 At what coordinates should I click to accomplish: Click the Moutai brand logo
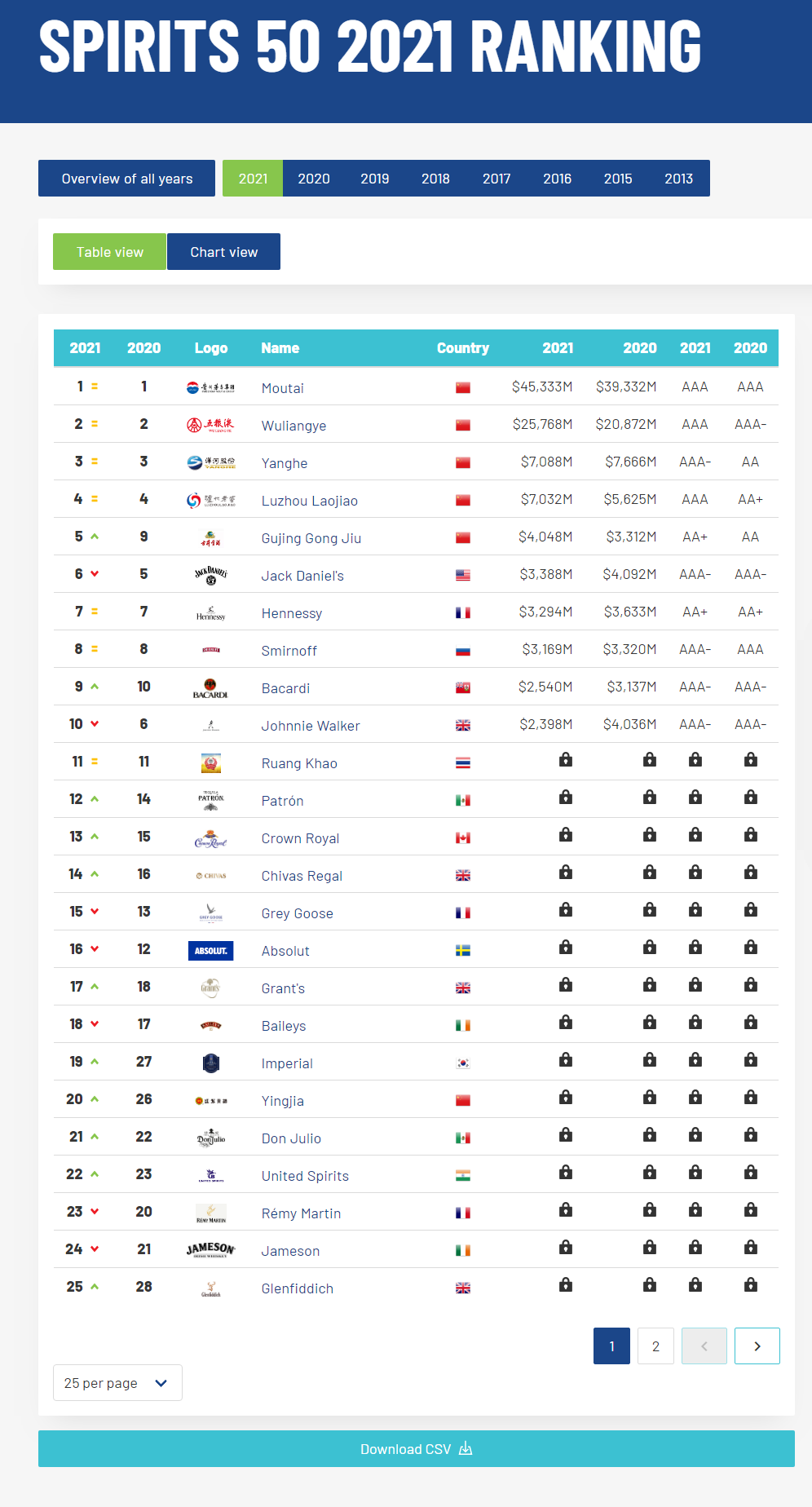click(x=210, y=388)
